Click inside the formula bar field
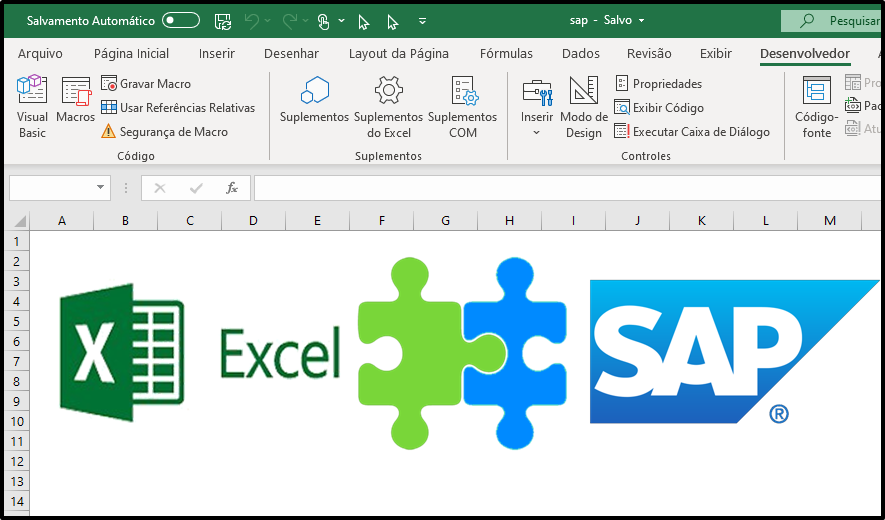The width and height of the screenshot is (885, 520). tap(560, 188)
